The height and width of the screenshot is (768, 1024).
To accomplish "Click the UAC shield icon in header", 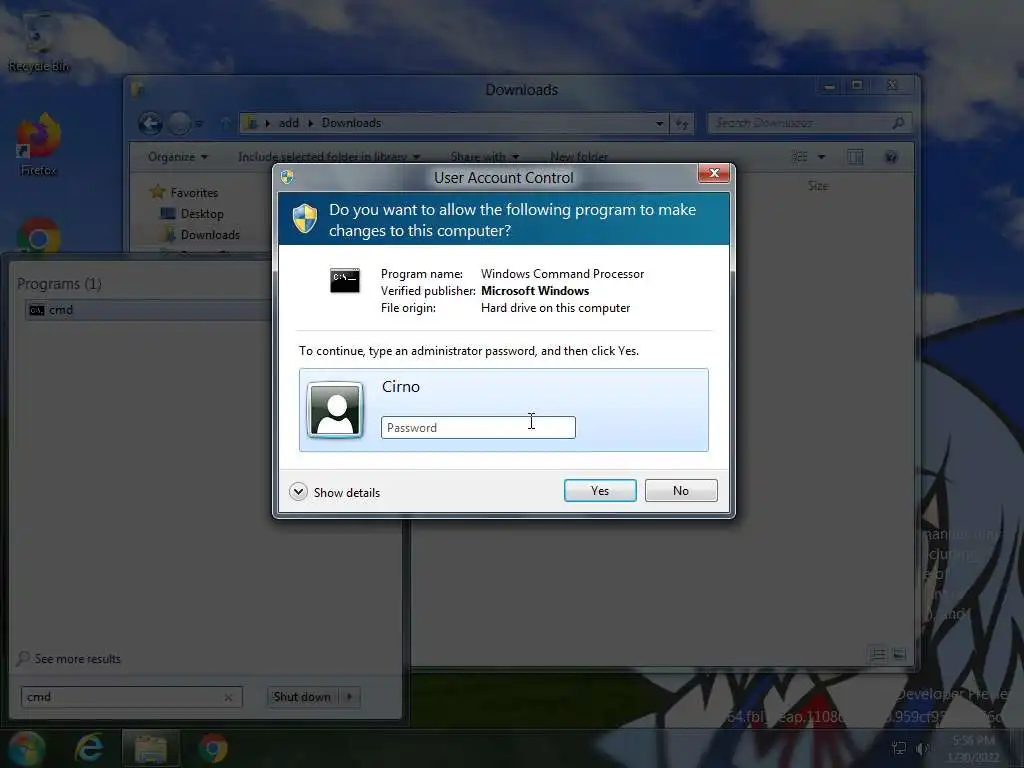I will (x=305, y=218).
